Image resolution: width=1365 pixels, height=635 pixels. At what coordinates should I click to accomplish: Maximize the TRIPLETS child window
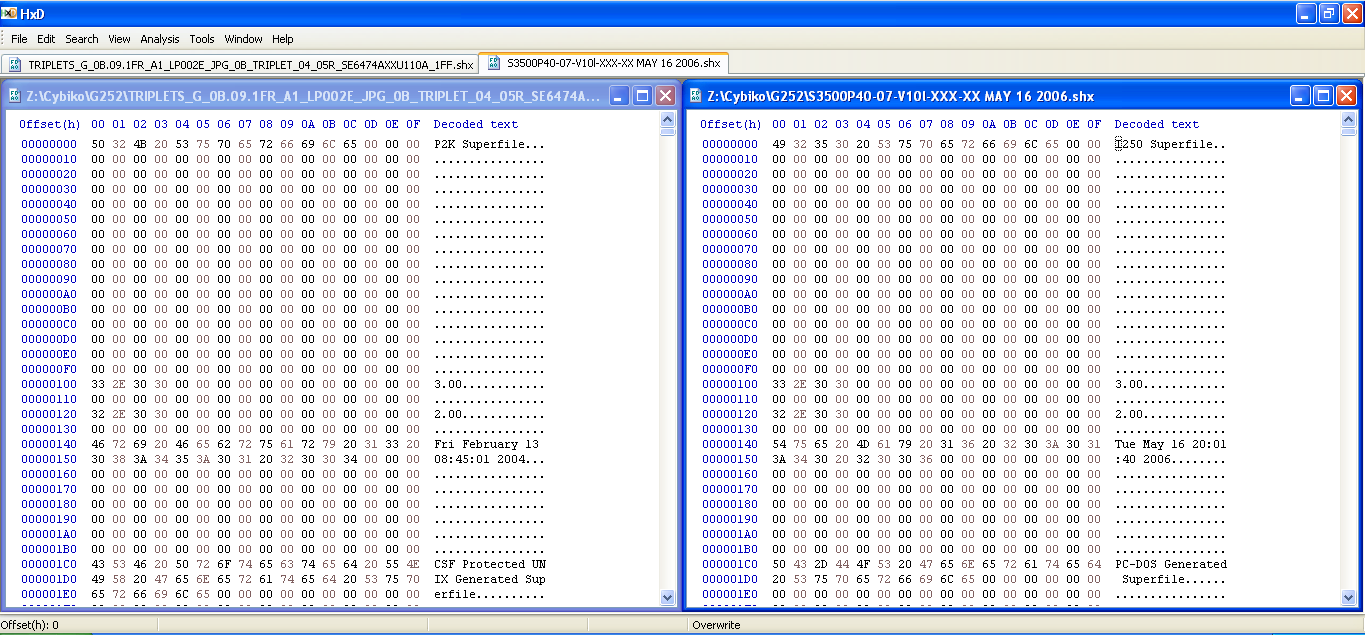click(x=643, y=96)
